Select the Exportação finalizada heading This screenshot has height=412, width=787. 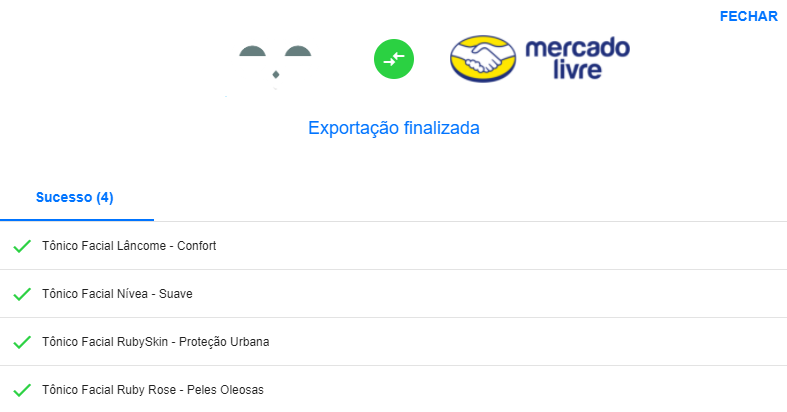tap(394, 128)
